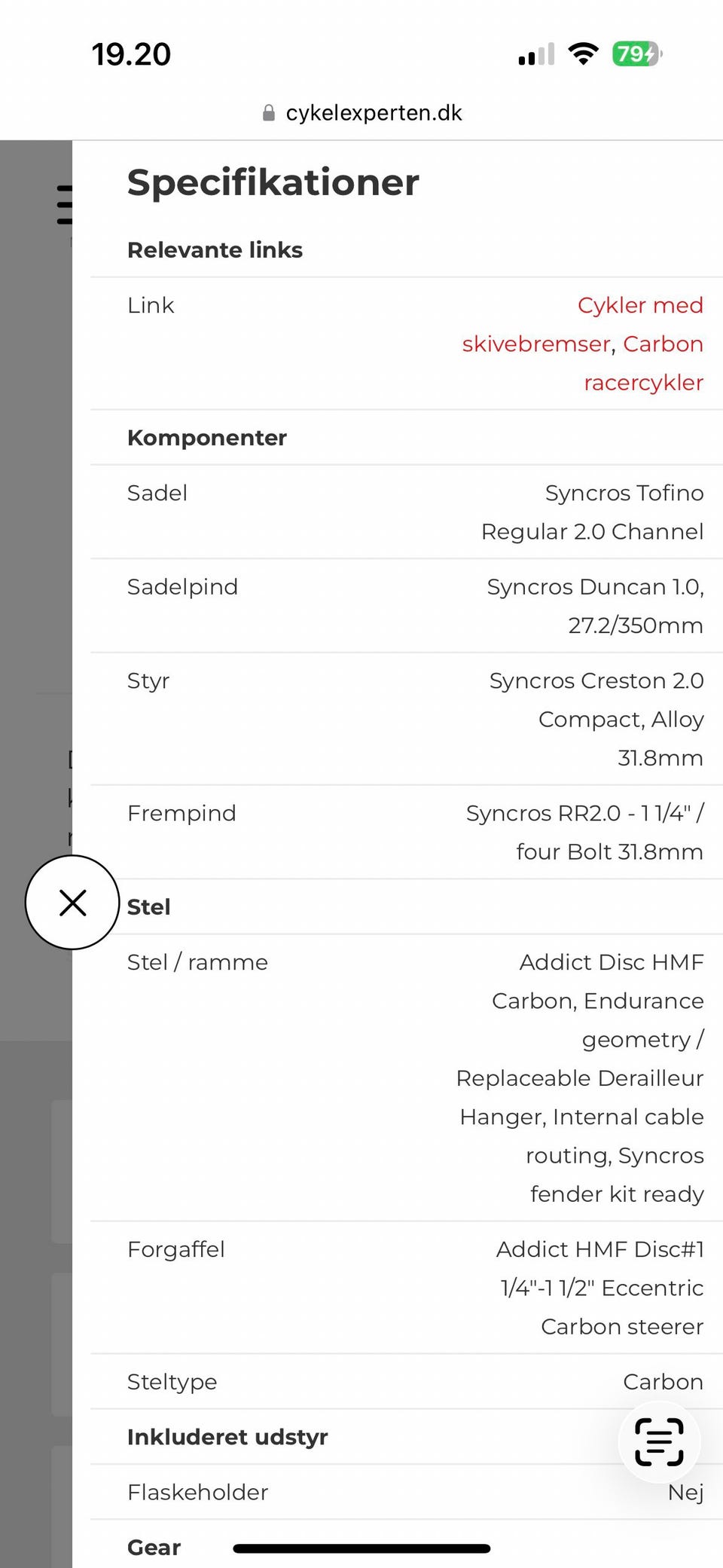
Task: Tap the live text scan icon
Action: click(x=659, y=1441)
